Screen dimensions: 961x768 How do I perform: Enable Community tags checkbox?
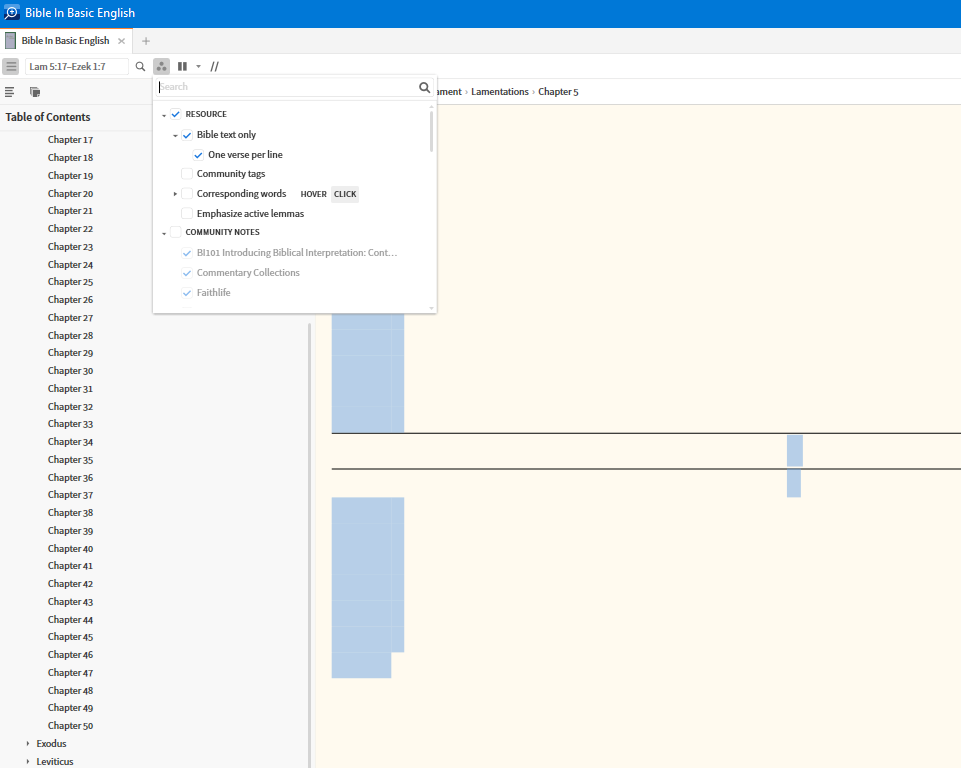pos(187,174)
